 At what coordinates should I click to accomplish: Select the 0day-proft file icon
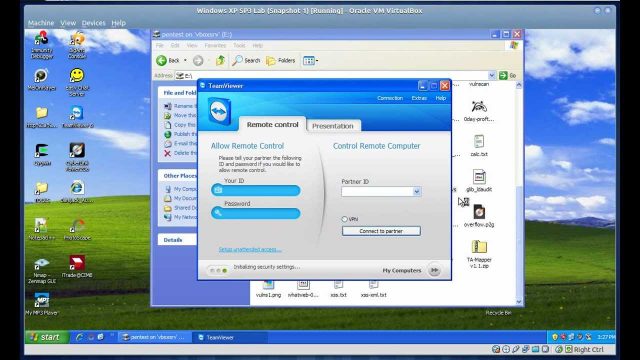tap(479, 111)
